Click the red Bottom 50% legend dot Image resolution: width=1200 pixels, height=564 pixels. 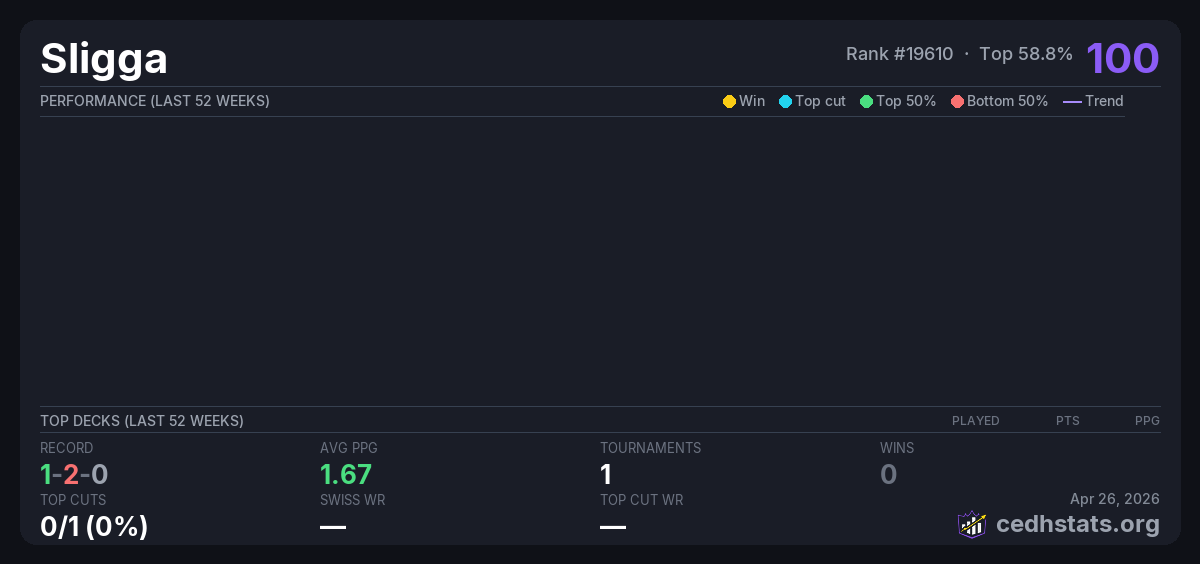click(x=957, y=101)
